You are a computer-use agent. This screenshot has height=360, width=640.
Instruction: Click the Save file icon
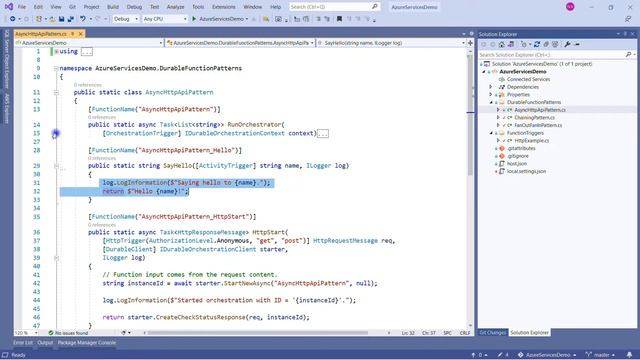(62, 19)
